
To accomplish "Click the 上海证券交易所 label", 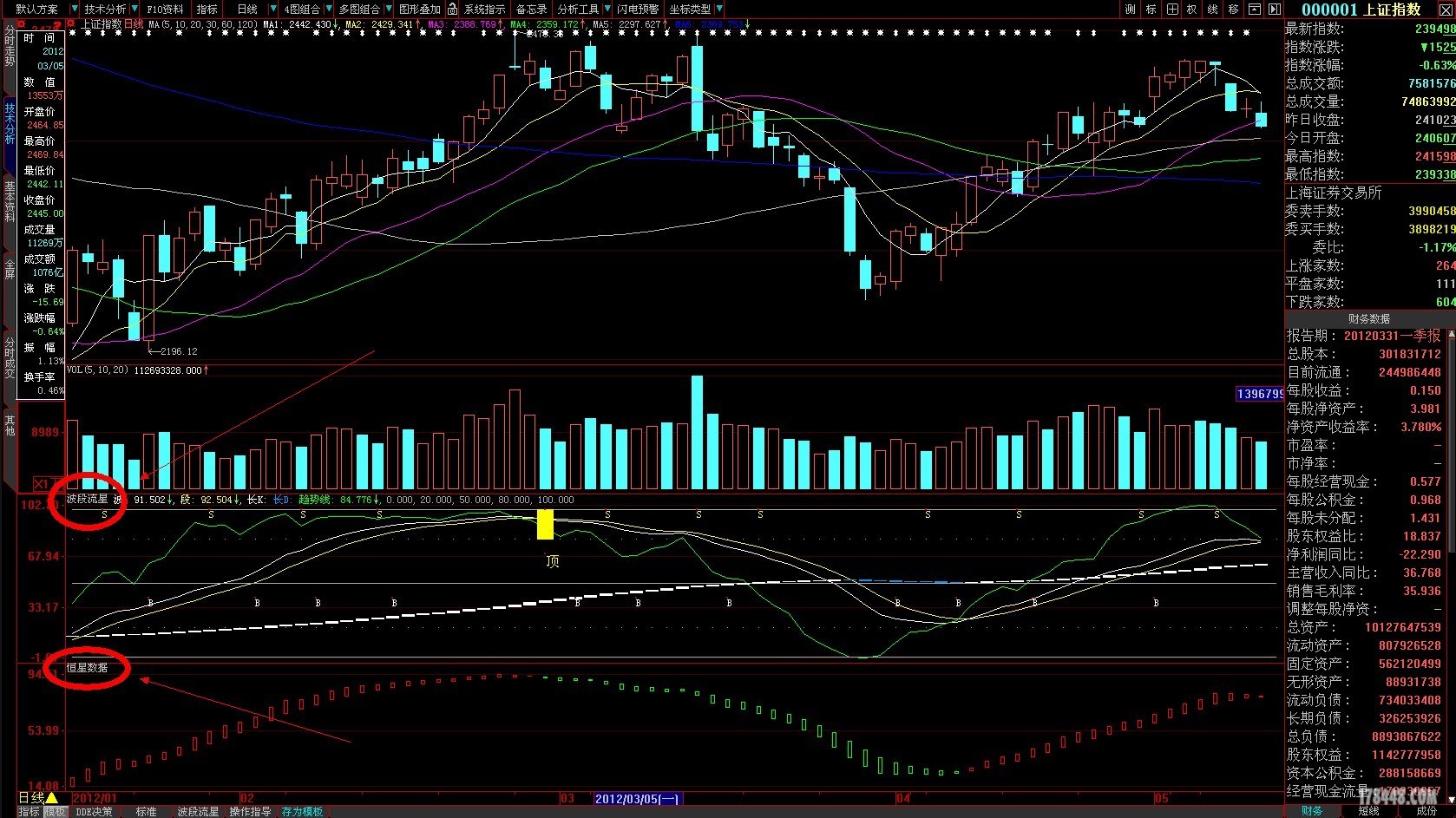I will (1334, 193).
